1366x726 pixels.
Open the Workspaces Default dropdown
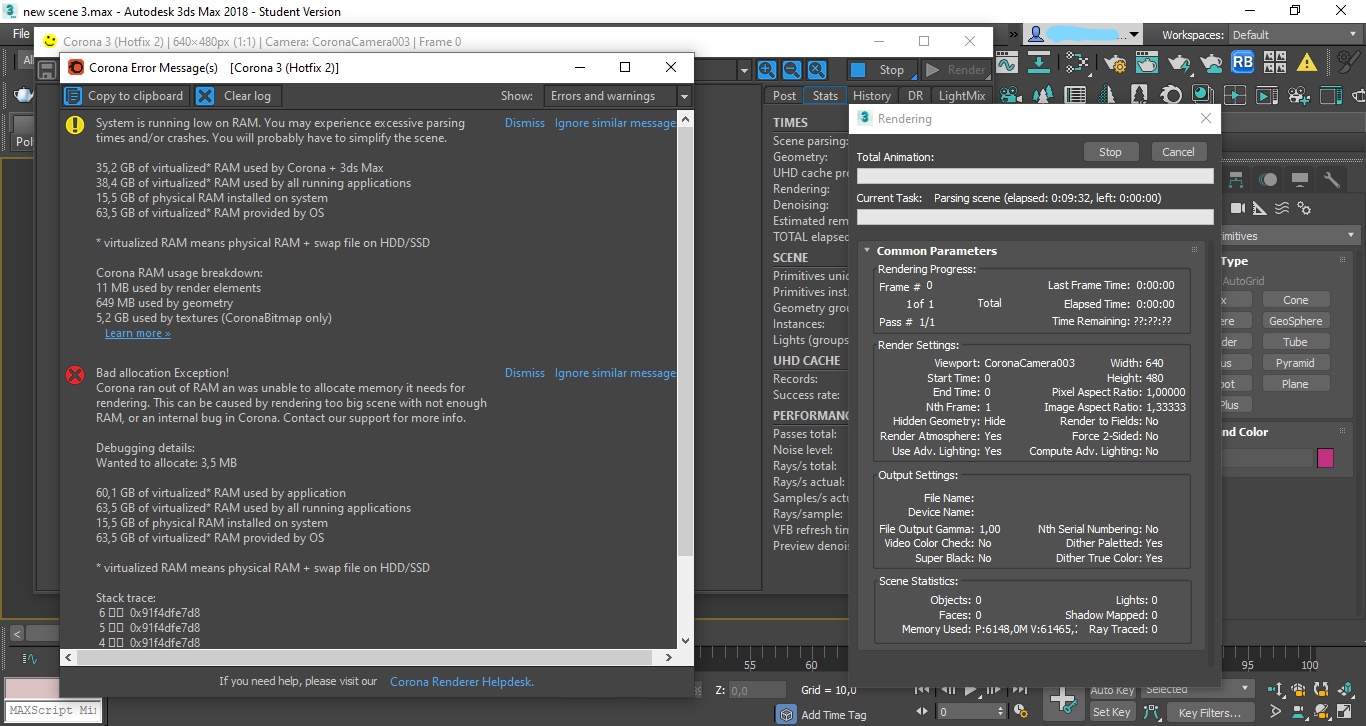1293,35
